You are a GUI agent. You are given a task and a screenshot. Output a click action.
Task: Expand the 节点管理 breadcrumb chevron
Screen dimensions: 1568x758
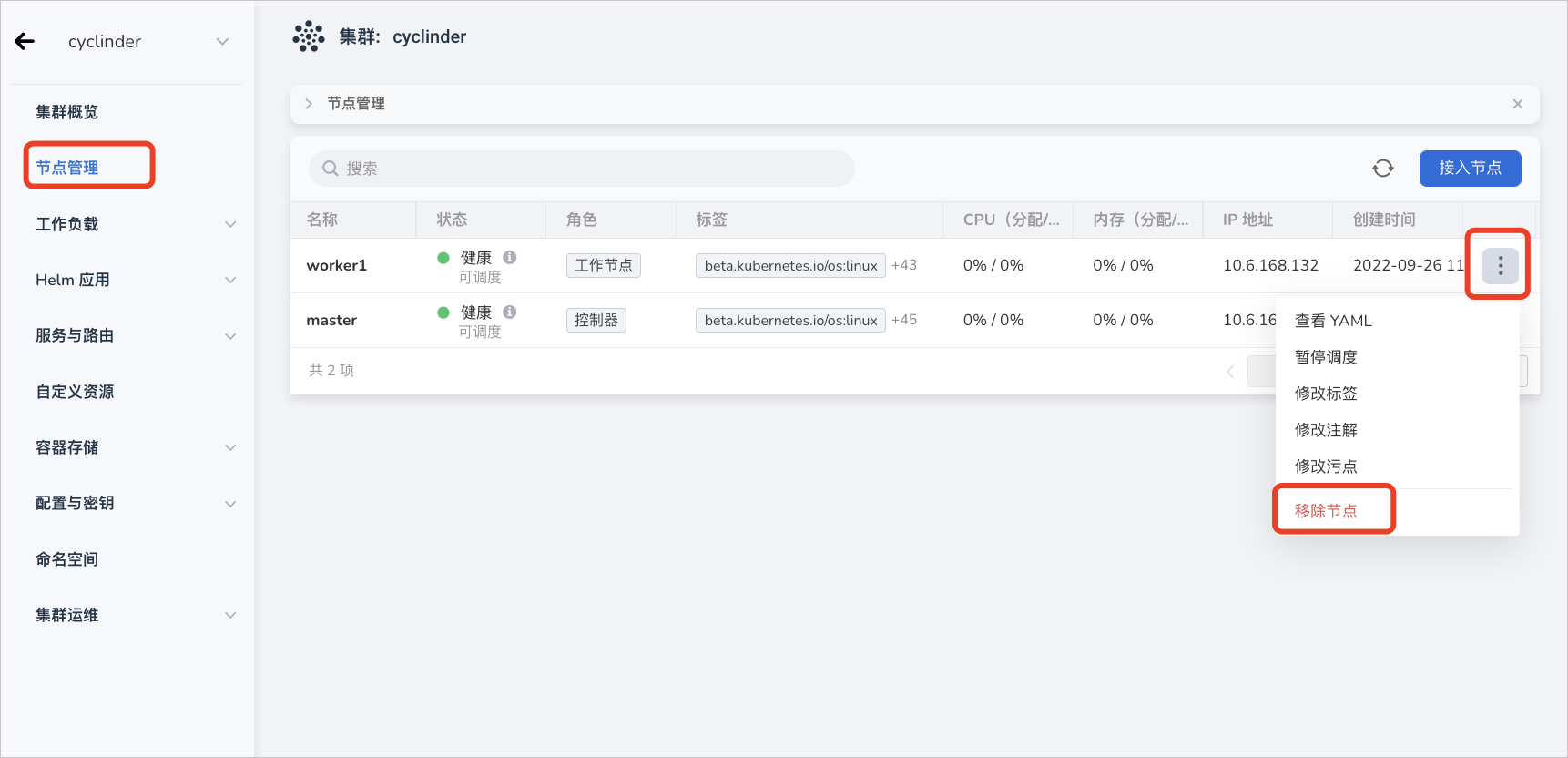pyautogui.click(x=309, y=104)
